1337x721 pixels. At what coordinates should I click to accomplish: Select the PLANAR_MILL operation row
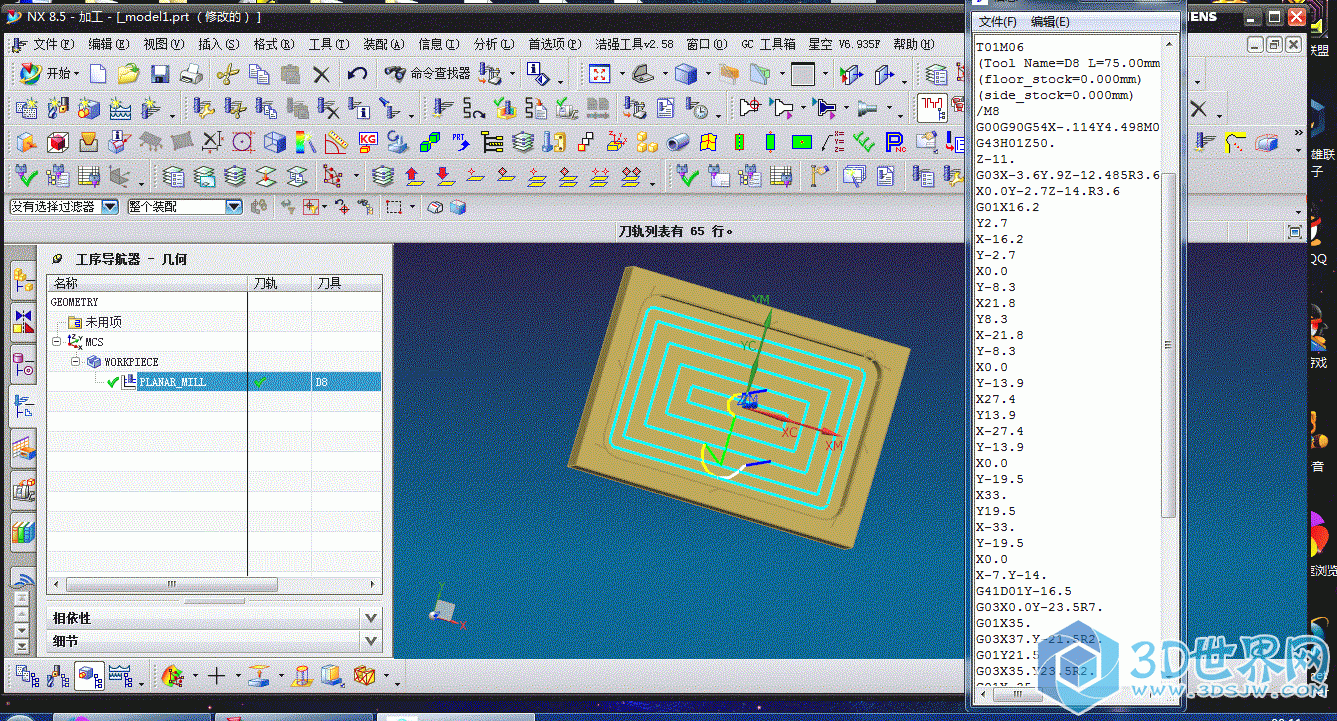[x=214, y=382]
